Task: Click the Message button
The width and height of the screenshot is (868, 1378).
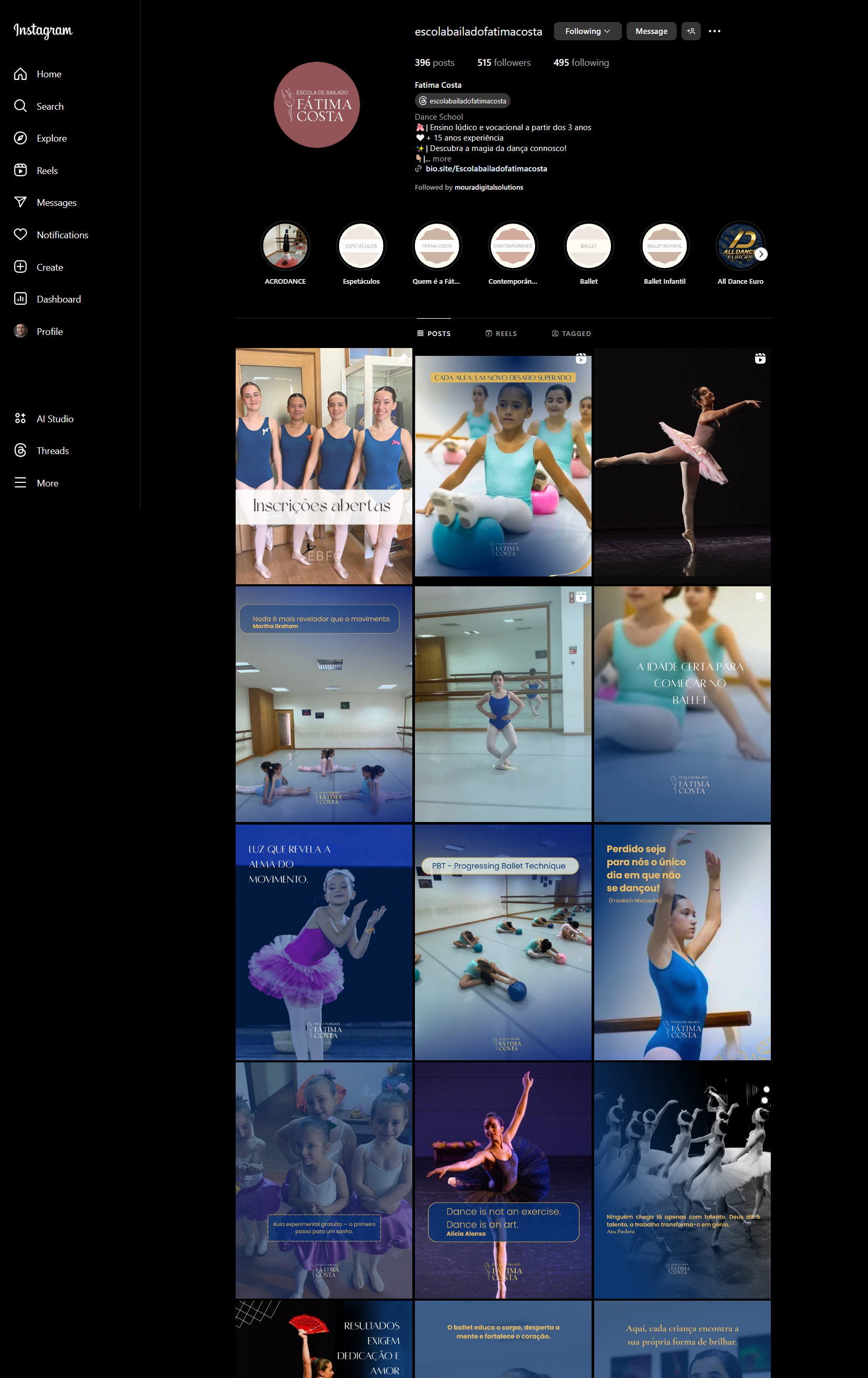Action: 651,31
